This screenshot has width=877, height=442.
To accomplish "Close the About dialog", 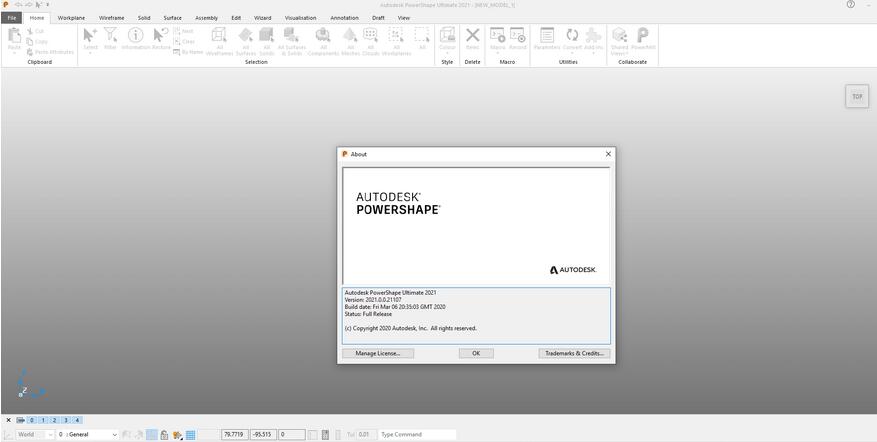I will [x=608, y=154].
